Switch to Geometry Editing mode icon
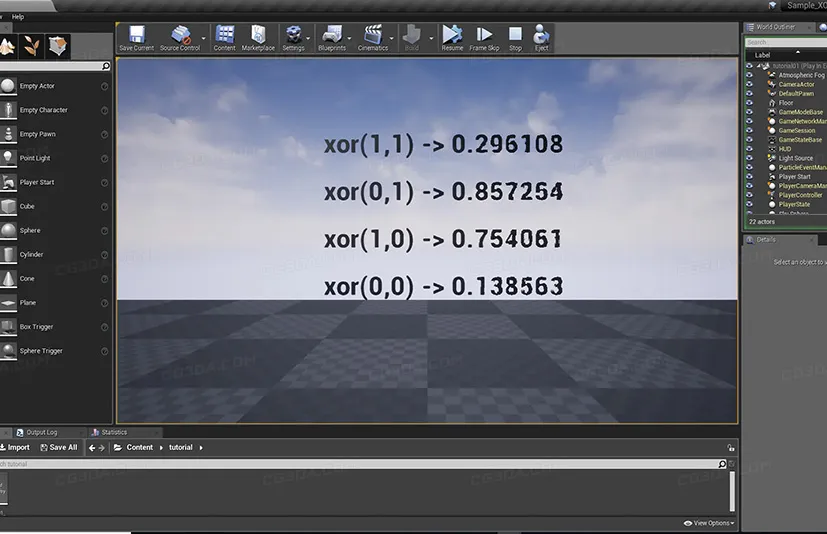The width and height of the screenshot is (827, 534). point(57,46)
